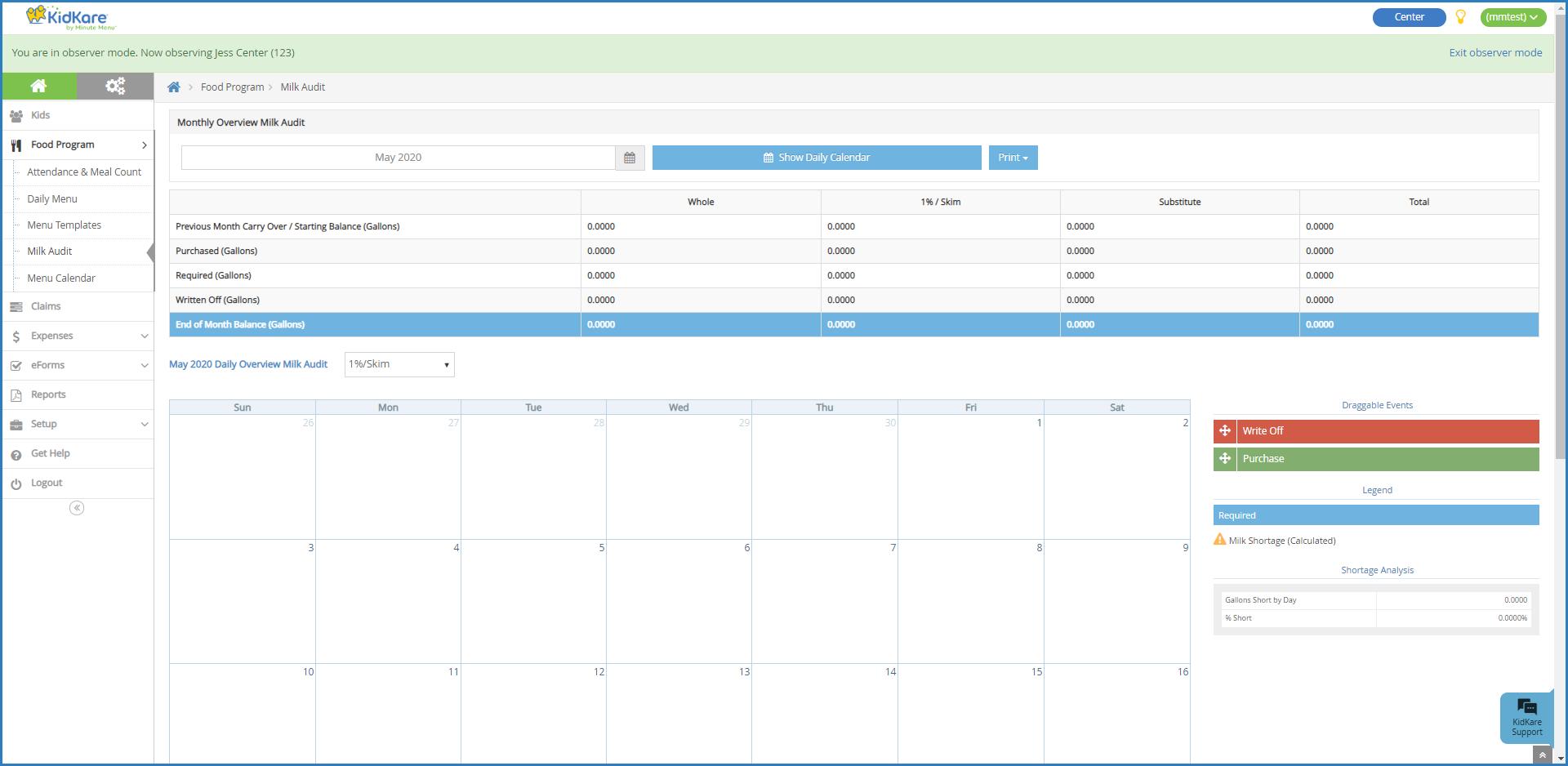
Task: Select the Write Off draggable event
Action: (1376, 431)
